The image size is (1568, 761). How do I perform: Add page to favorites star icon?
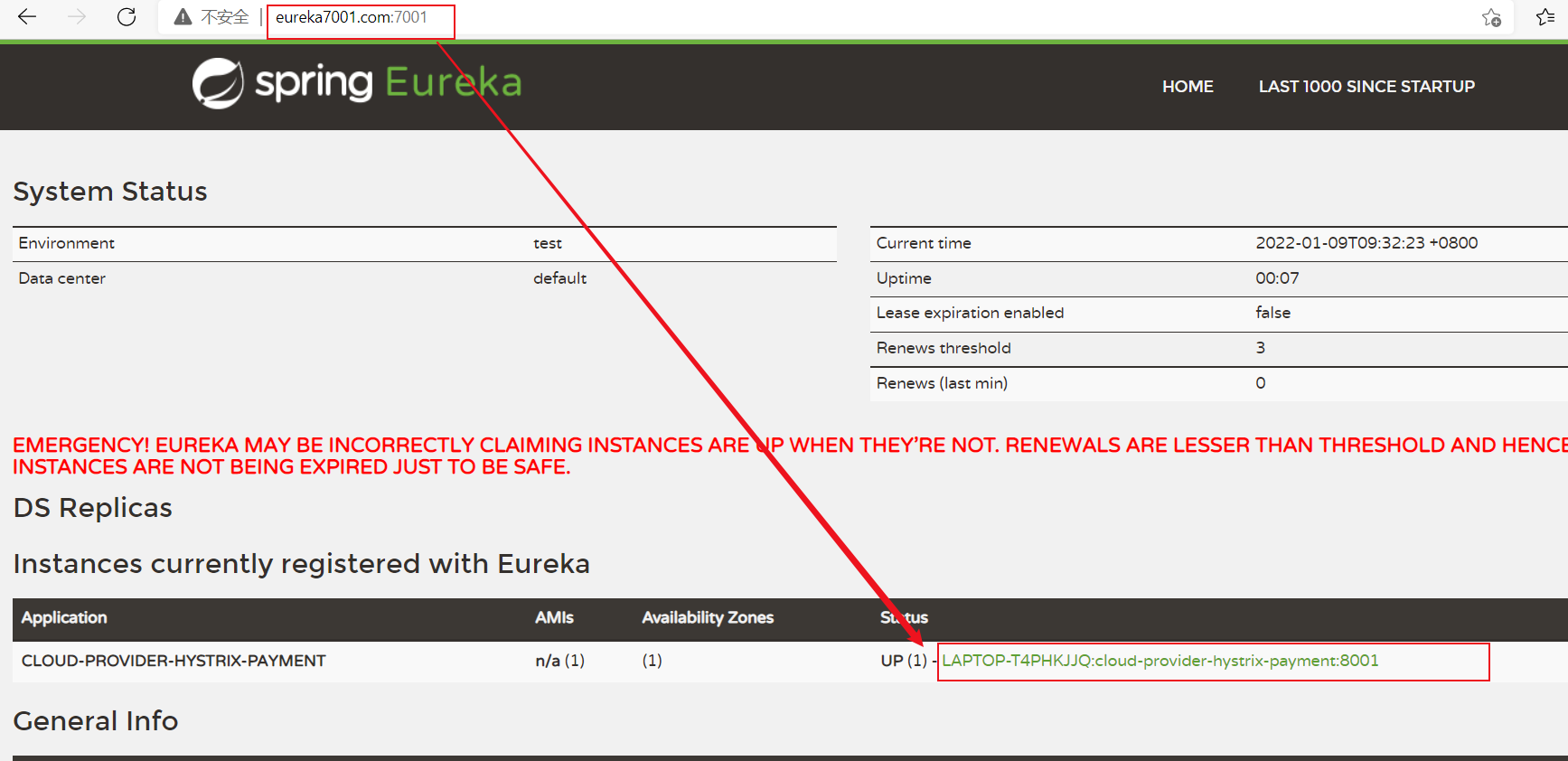[1491, 17]
